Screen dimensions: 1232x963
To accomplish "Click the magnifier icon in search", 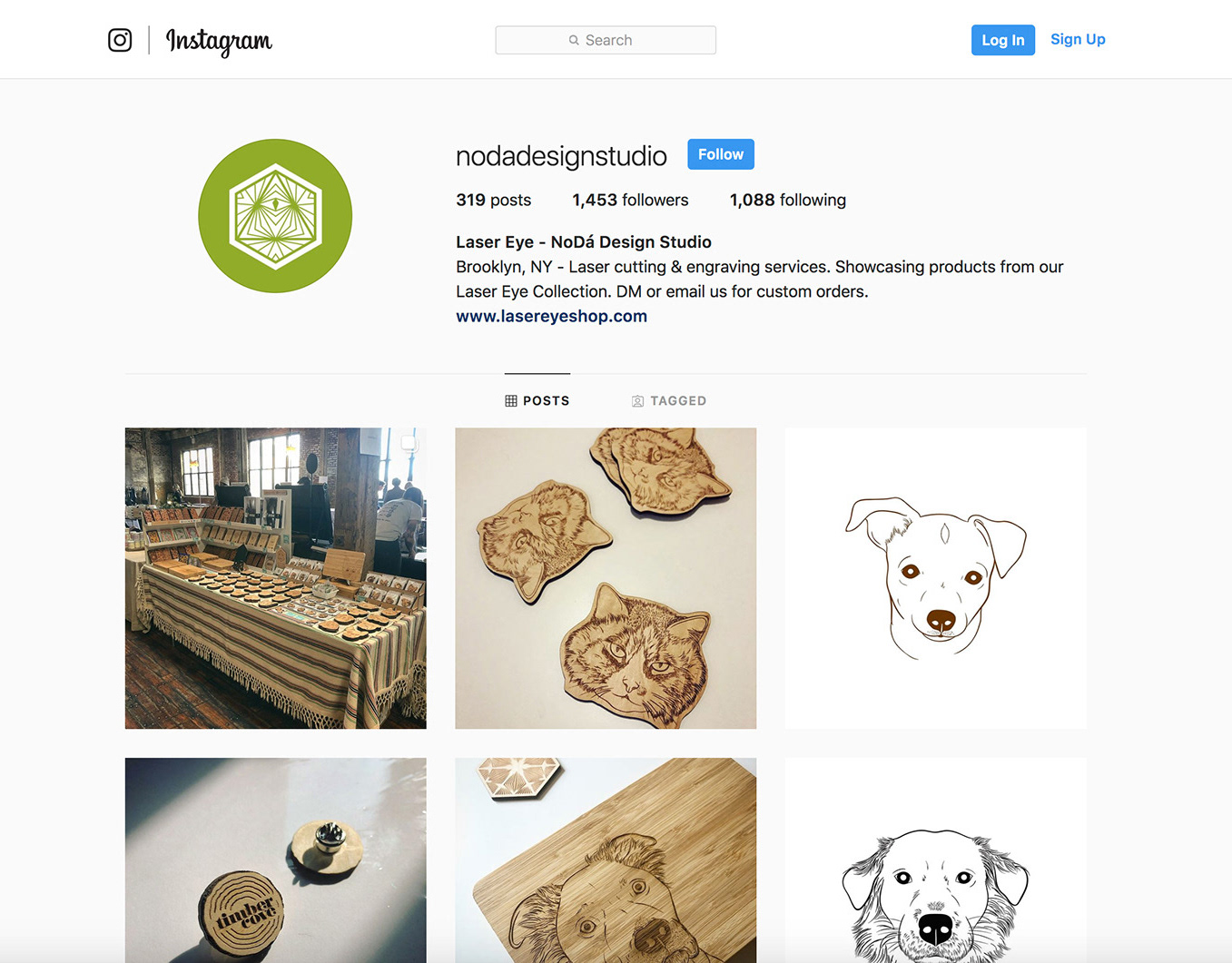I will [x=574, y=40].
